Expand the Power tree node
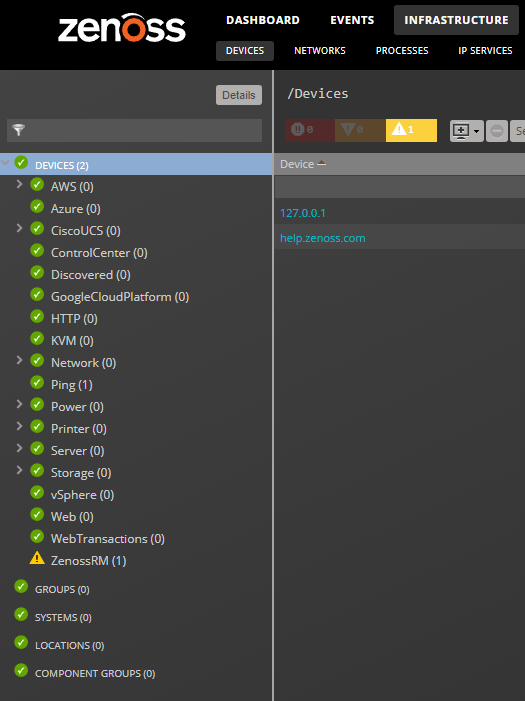 19,405
